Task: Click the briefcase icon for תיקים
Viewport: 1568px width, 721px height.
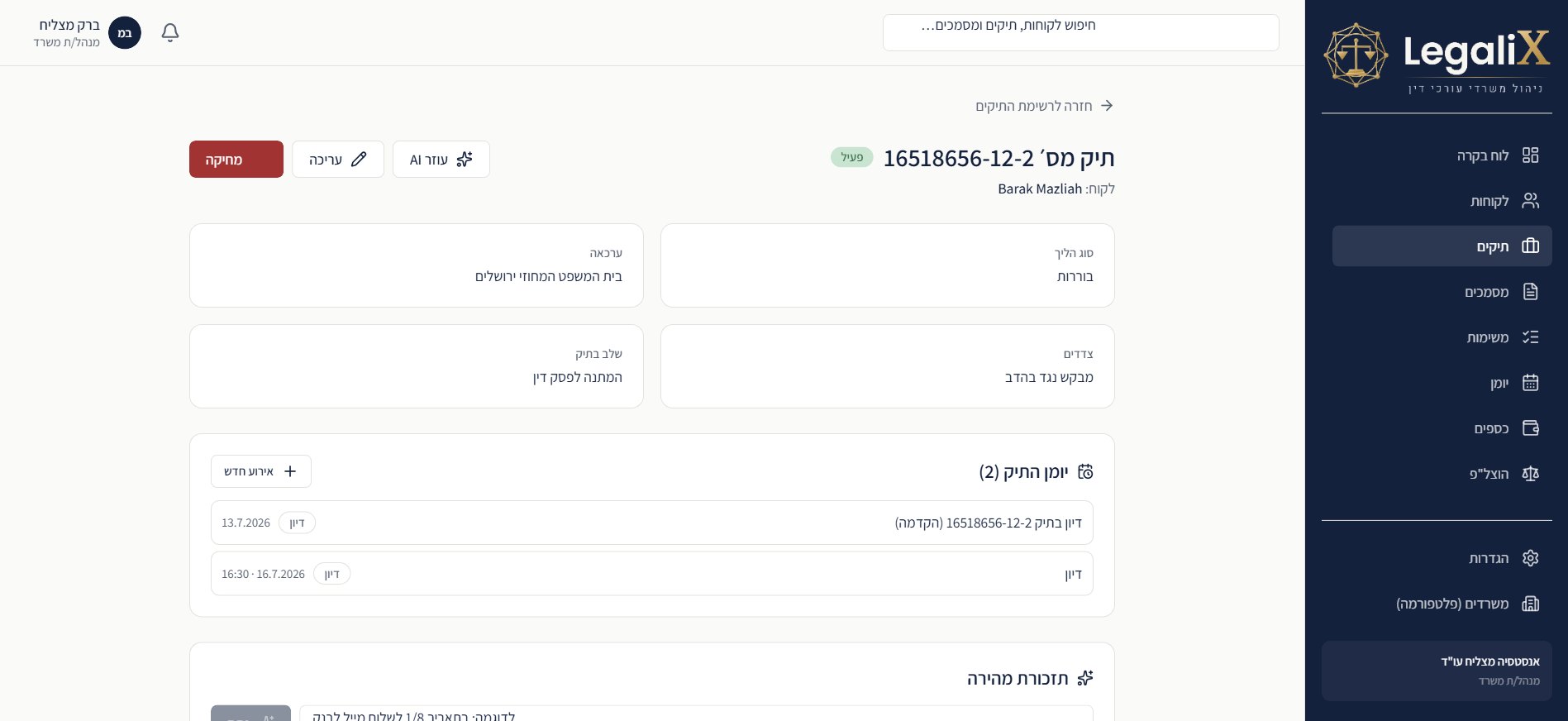Action: (1530, 246)
